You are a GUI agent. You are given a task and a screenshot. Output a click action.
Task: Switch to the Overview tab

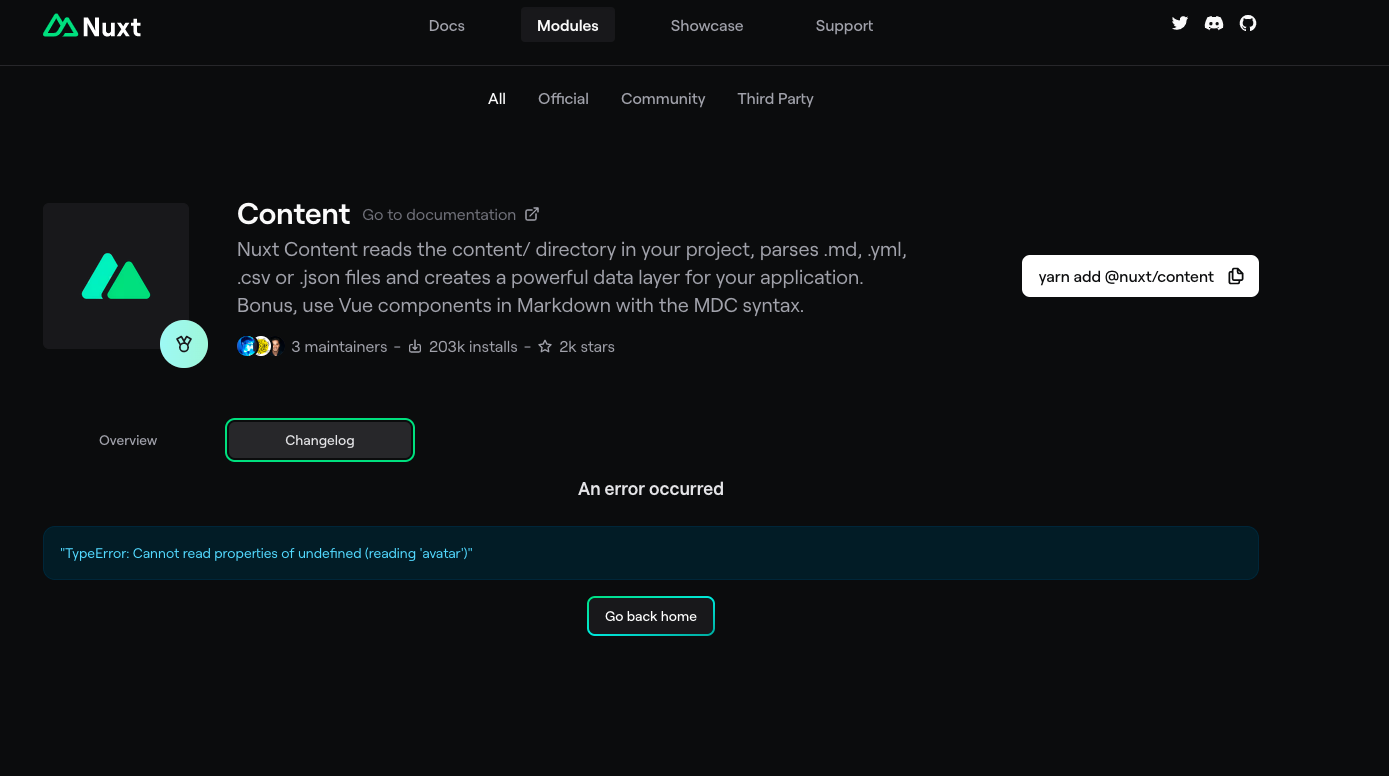(128, 440)
